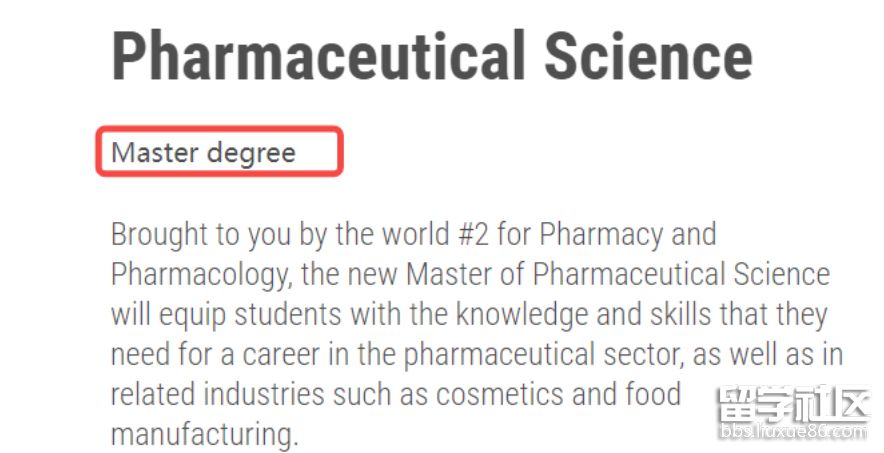Click the bbs.liuxue86.com watermark URL

(794, 432)
